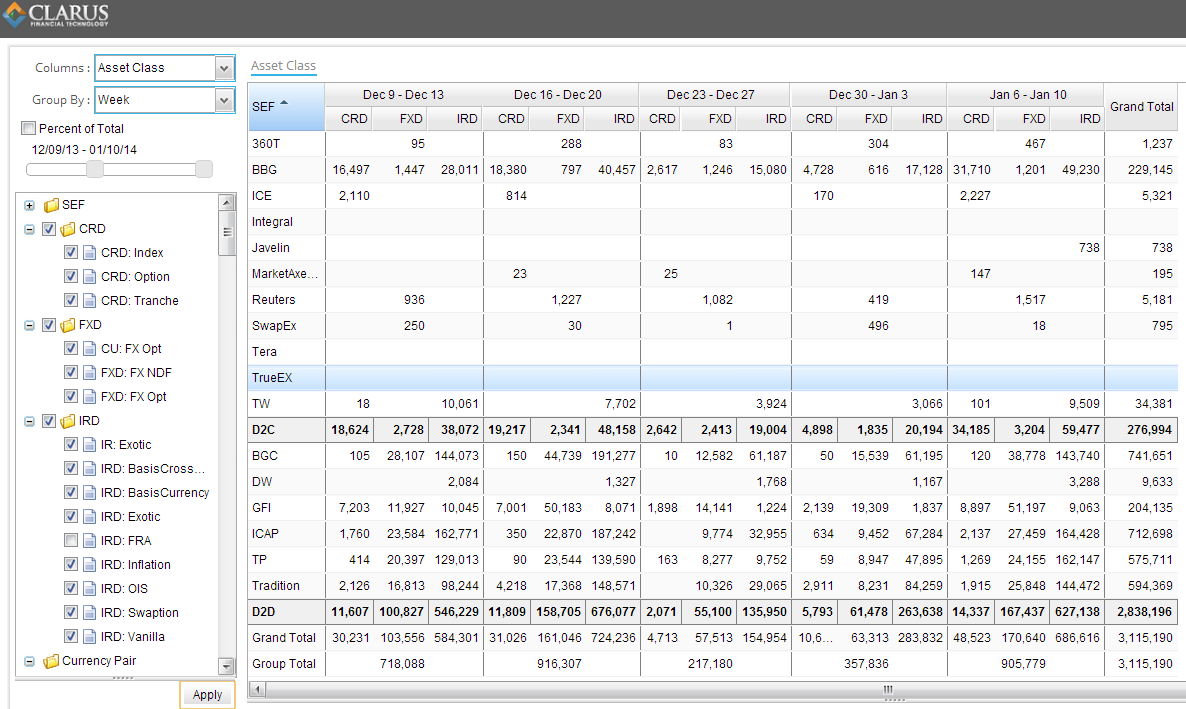
Task: Click the tree panel vertical scrollbar thumb
Action: pos(226,232)
